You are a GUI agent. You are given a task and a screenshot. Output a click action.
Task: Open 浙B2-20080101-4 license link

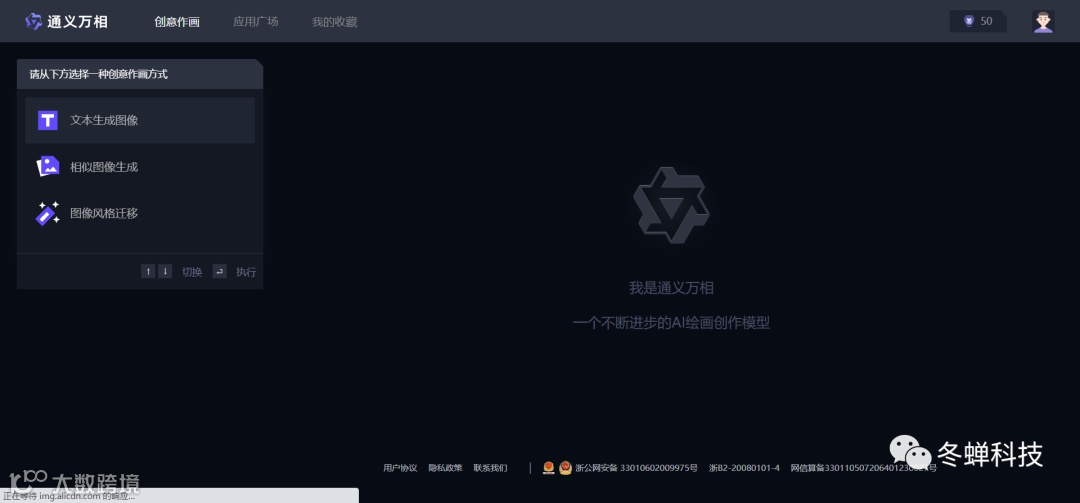[x=745, y=468]
